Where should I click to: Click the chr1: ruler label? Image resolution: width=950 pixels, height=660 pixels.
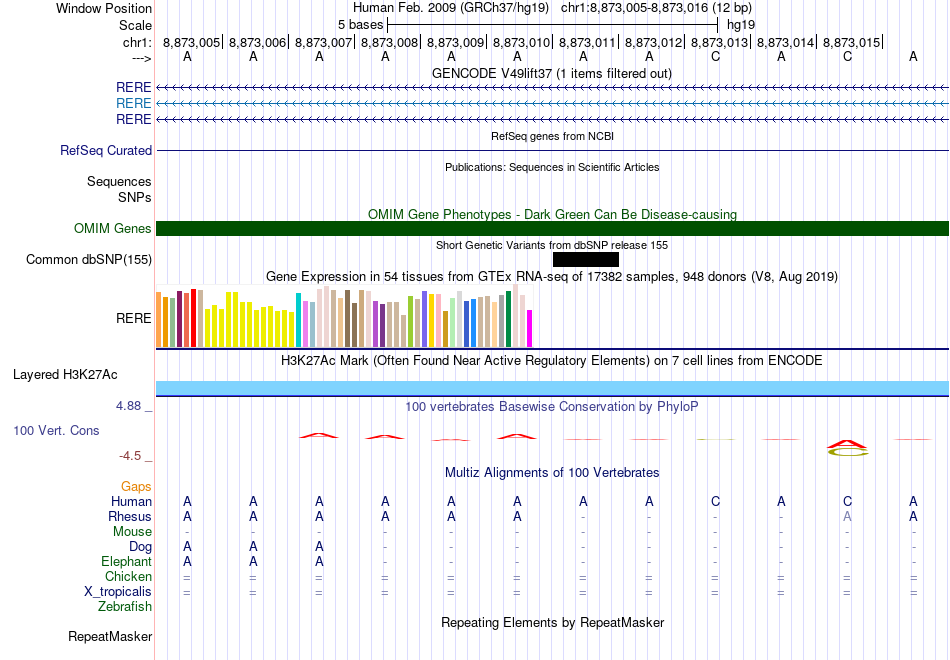point(137,42)
